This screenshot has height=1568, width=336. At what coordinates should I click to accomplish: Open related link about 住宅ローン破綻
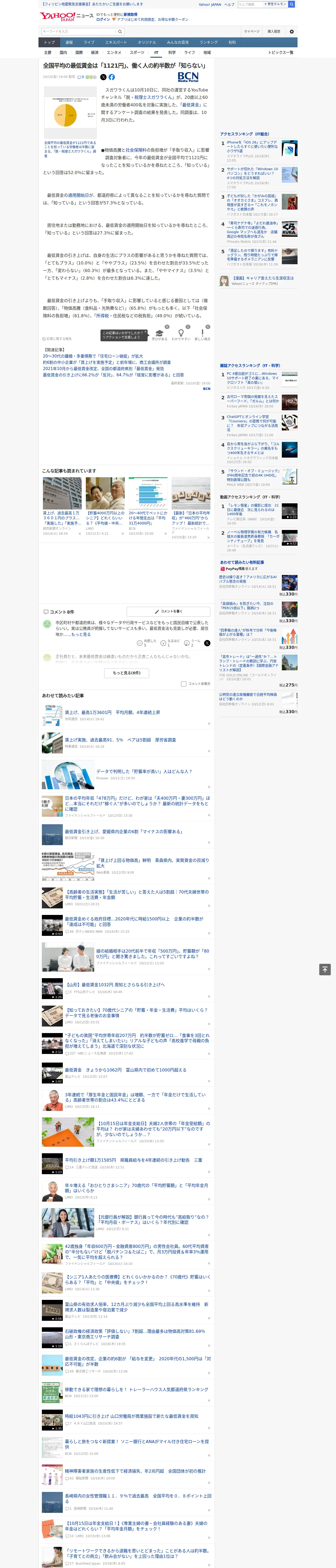click(x=93, y=356)
